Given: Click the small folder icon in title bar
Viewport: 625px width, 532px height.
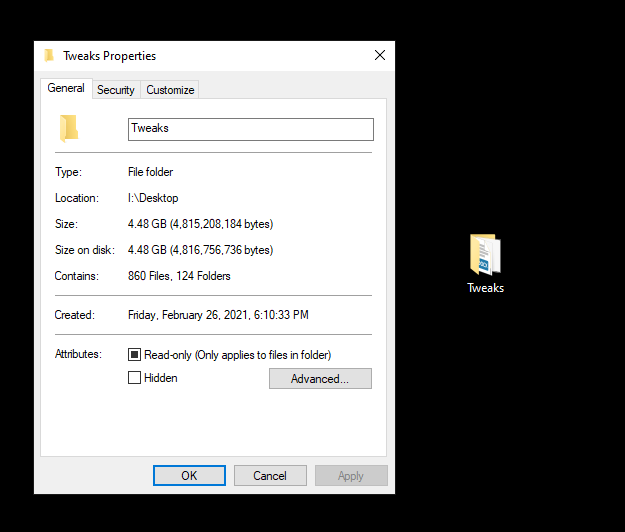Looking at the screenshot, I should [49, 56].
